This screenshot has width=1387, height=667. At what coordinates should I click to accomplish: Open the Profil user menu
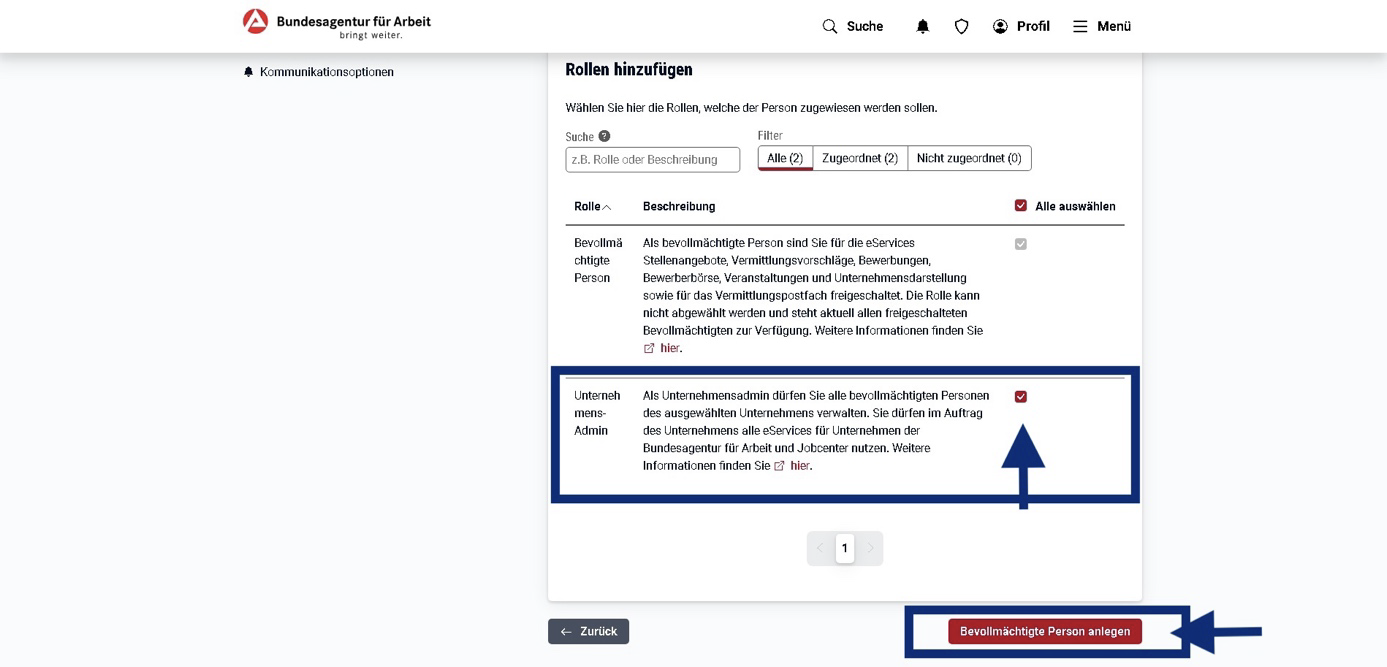click(1020, 27)
